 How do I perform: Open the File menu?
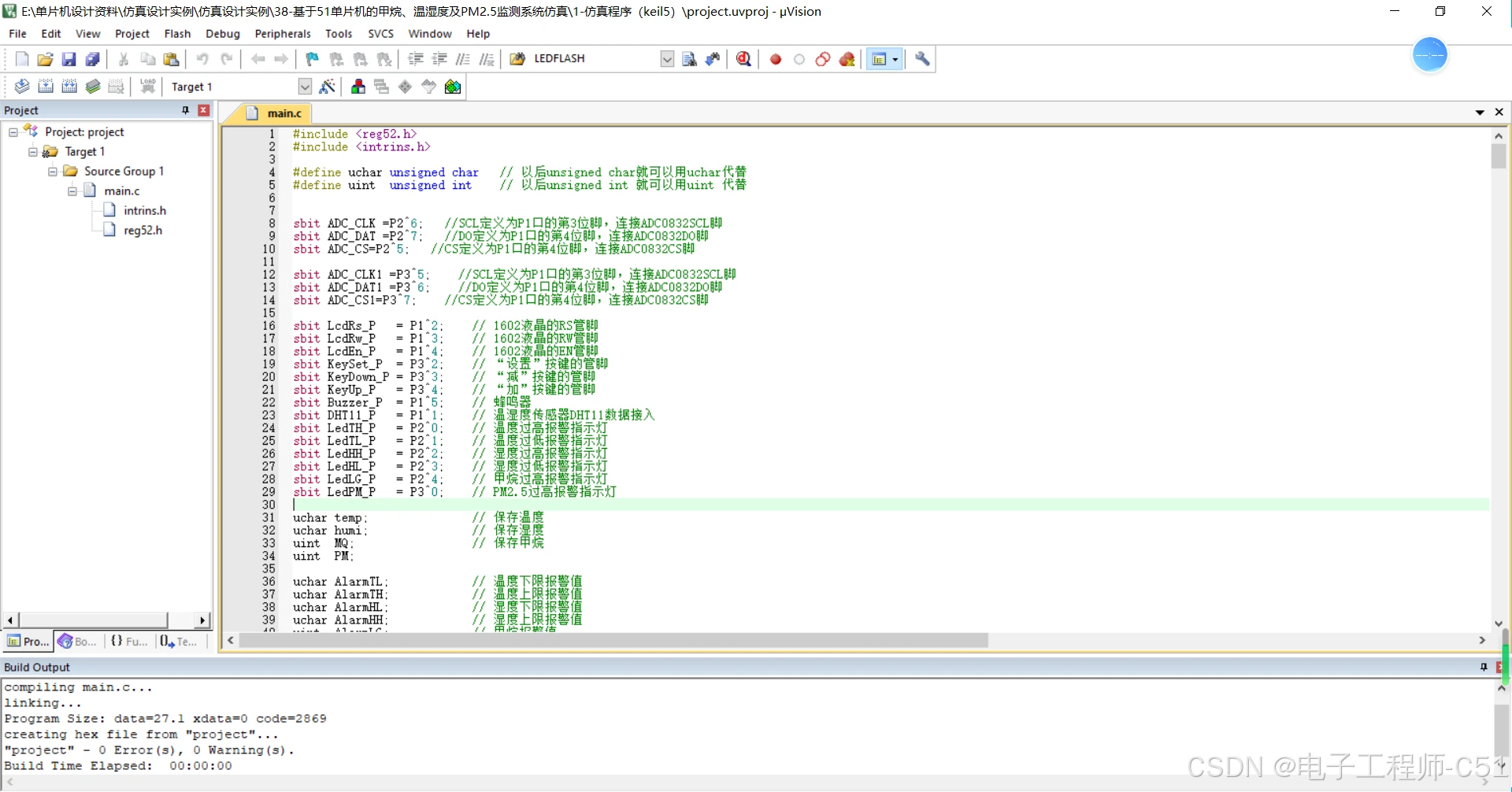click(x=17, y=34)
